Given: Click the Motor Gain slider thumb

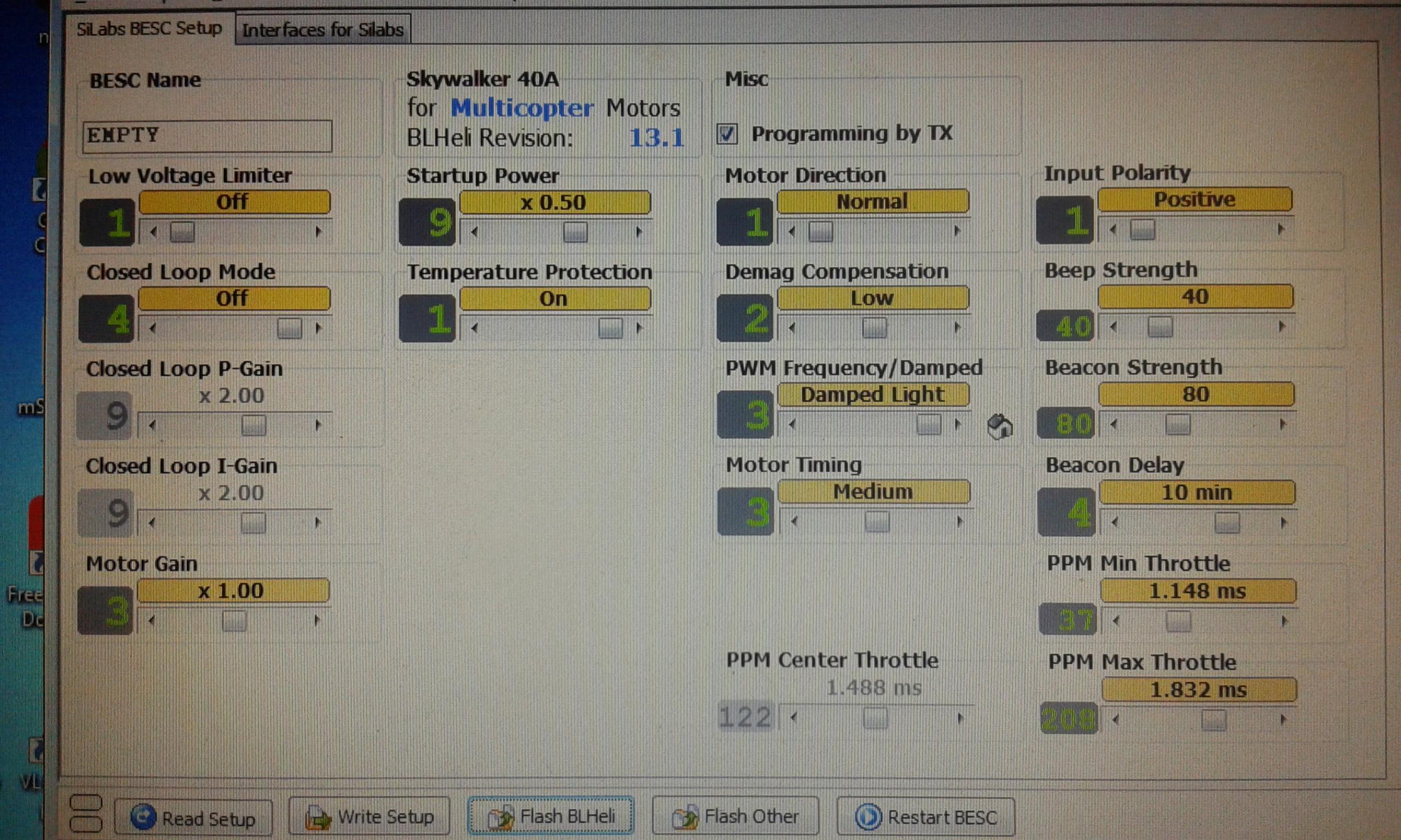Looking at the screenshot, I should pos(234,621).
